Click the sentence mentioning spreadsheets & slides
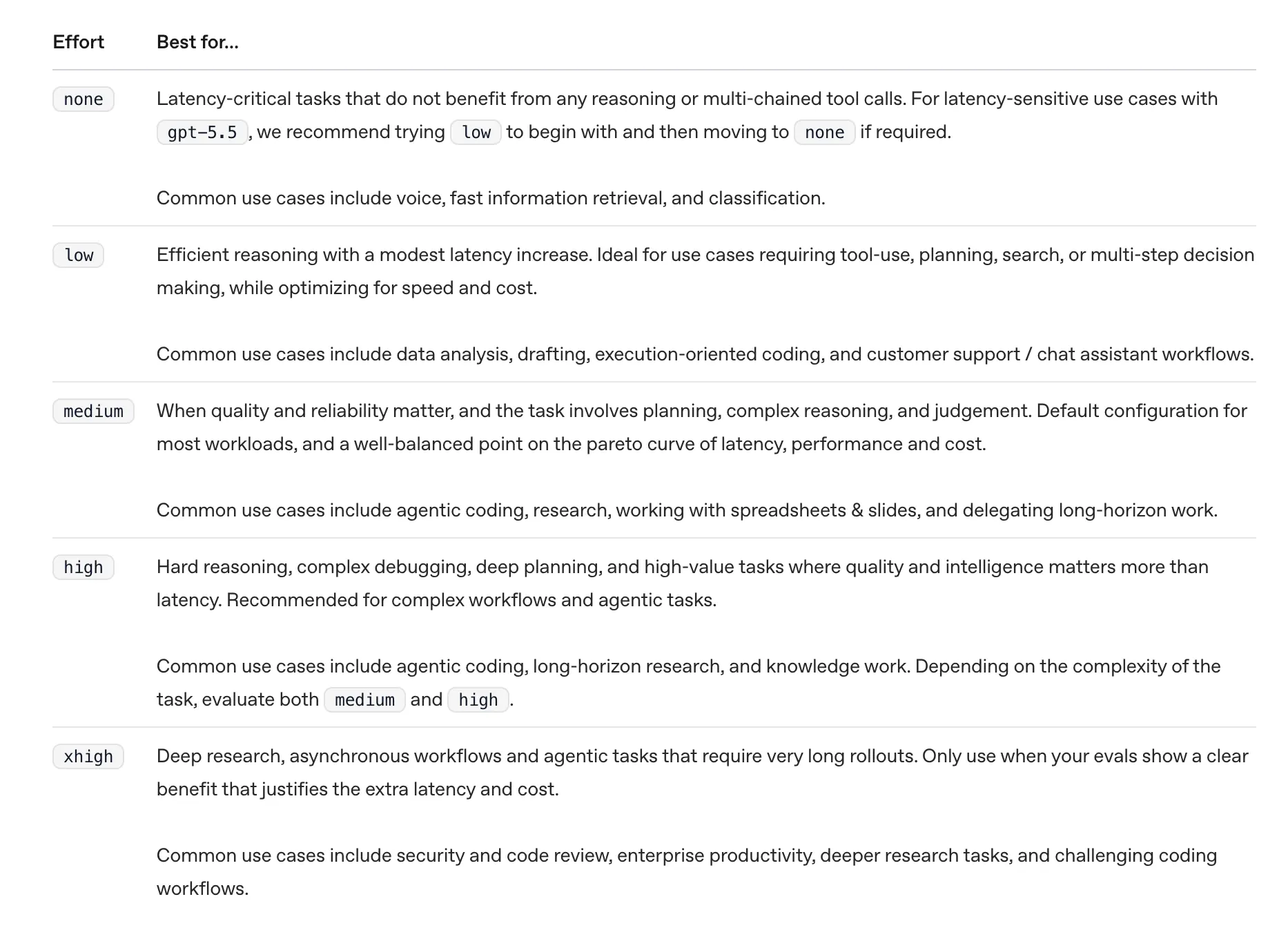This screenshot has width=1288, height=928. [x=687, y=510]
